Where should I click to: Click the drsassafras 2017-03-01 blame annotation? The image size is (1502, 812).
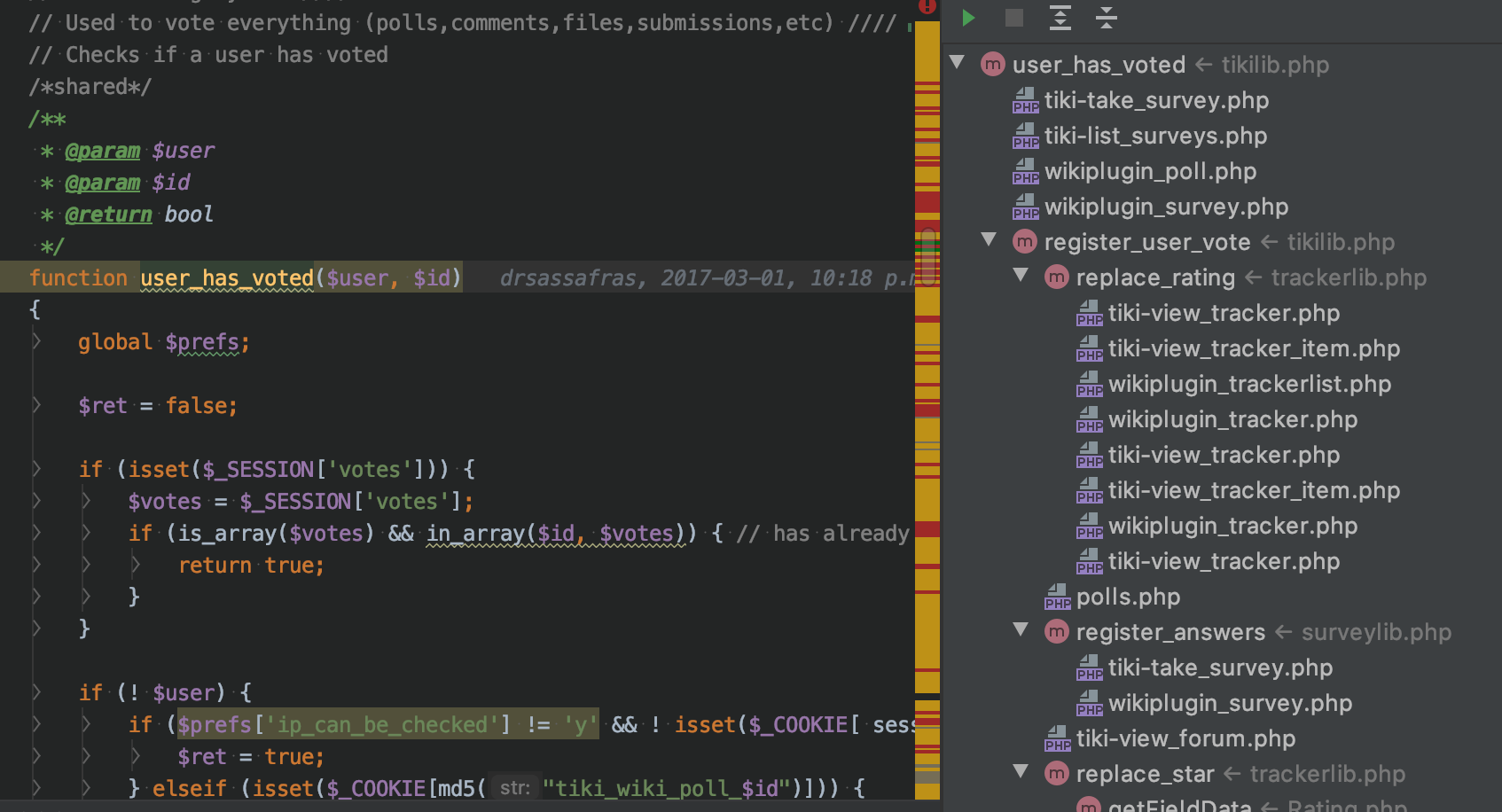pos(707,278)
